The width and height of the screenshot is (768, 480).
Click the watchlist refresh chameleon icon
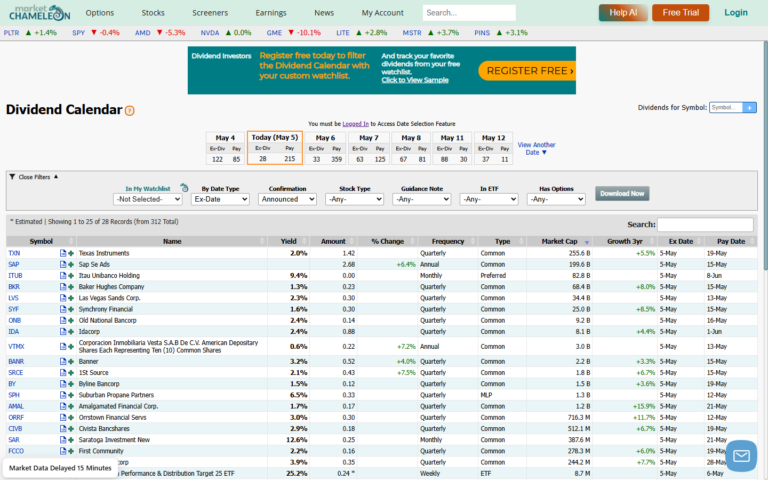coord(184,188)
